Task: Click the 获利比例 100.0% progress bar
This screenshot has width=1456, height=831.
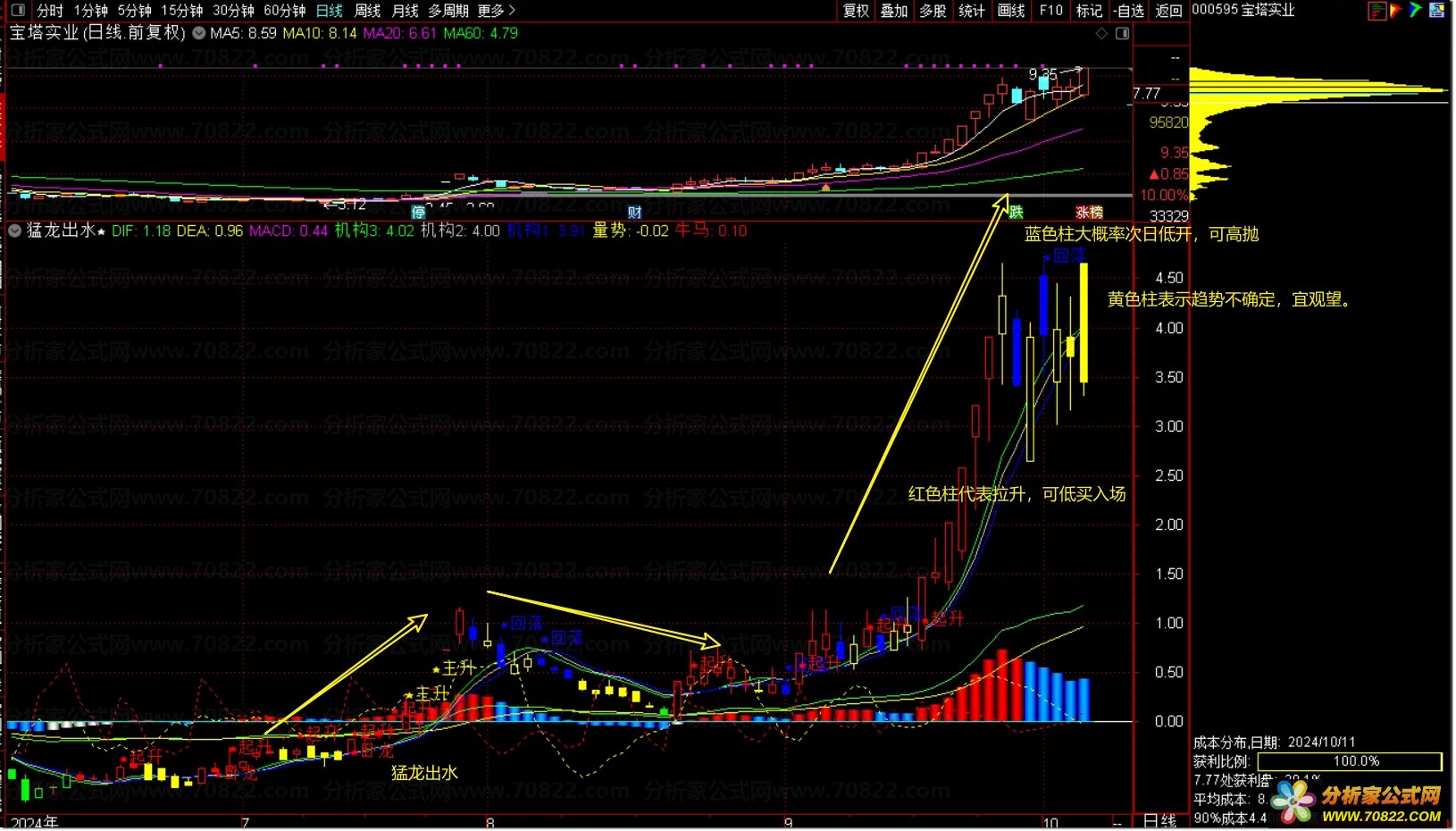Action: (1350, 761)
